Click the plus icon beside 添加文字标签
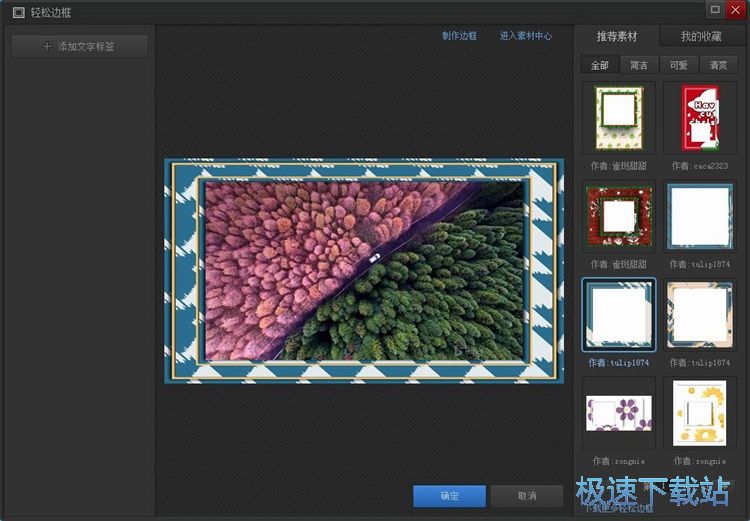This screenshot has width=750, height=521. coord(47,46)
